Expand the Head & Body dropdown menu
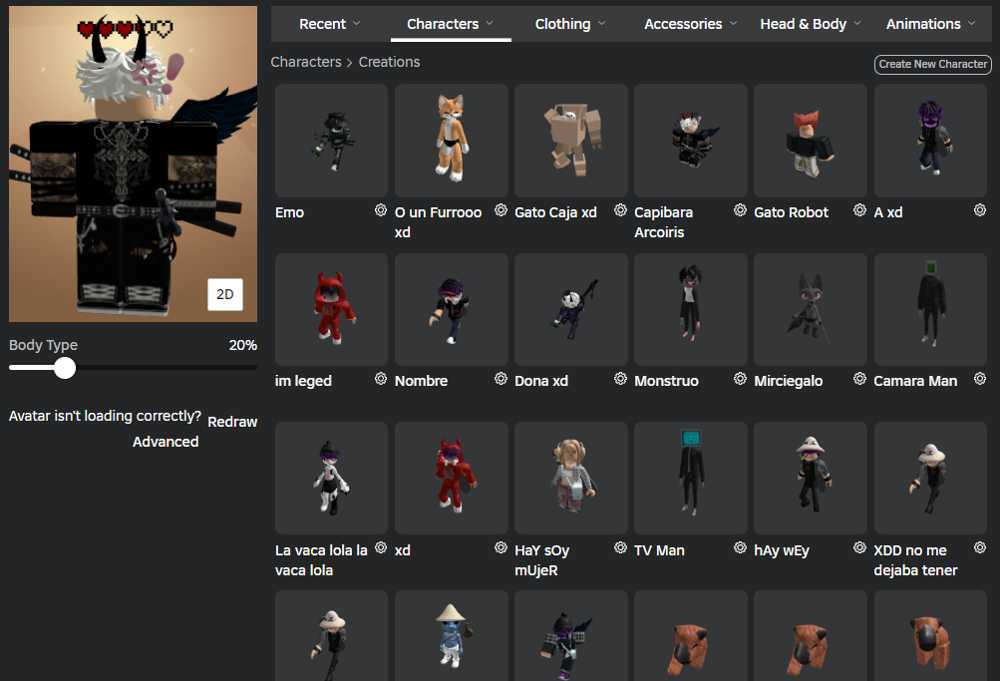 point(811,24)
